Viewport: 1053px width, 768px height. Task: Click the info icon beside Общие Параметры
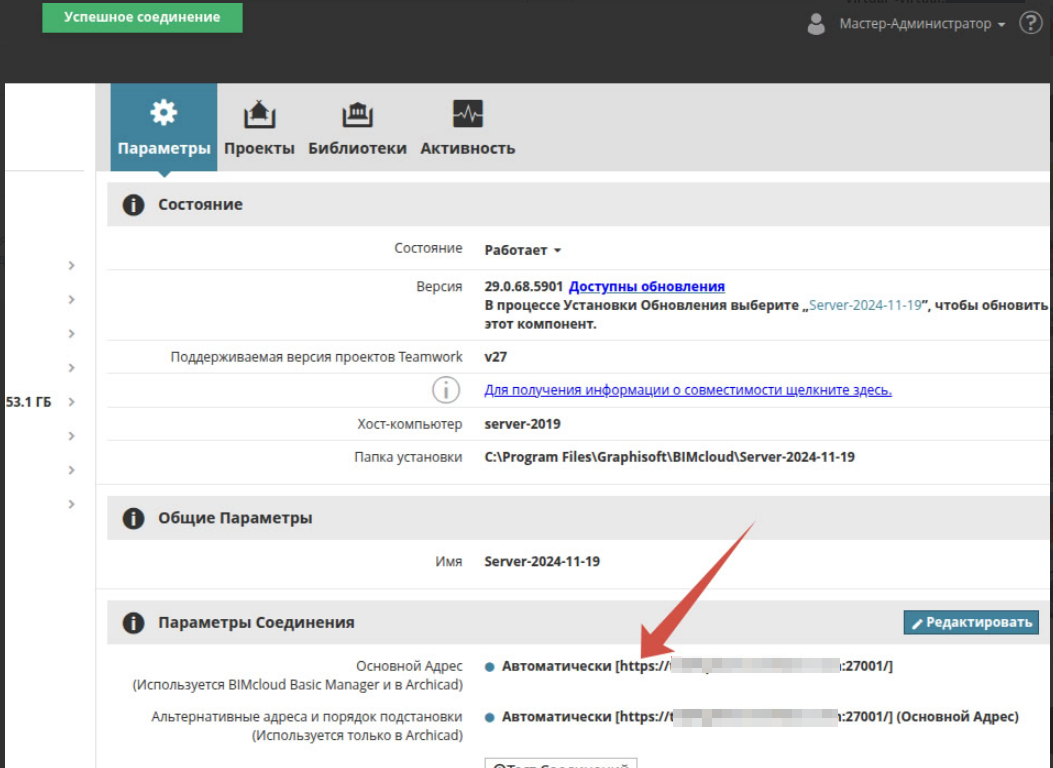(132, 519)
